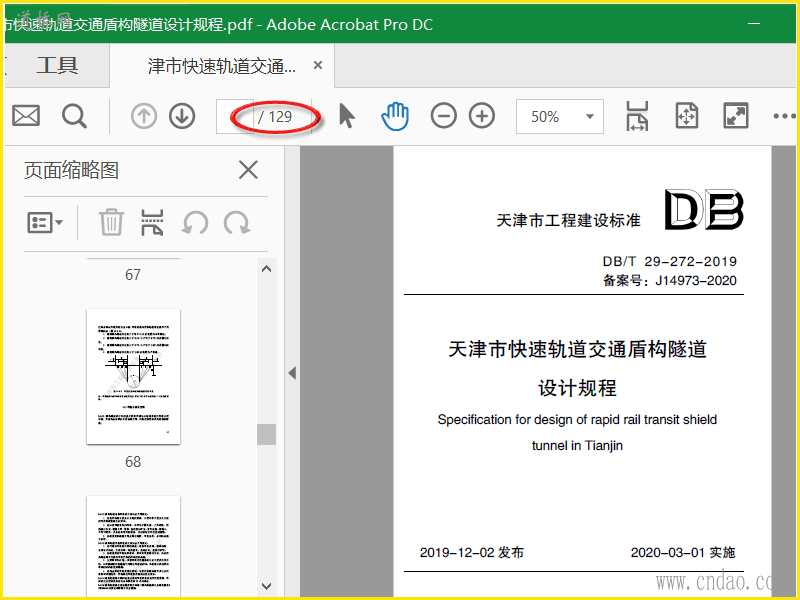
Task: Click page label 68 in thumbnails
Action: [x=133, y=462]
